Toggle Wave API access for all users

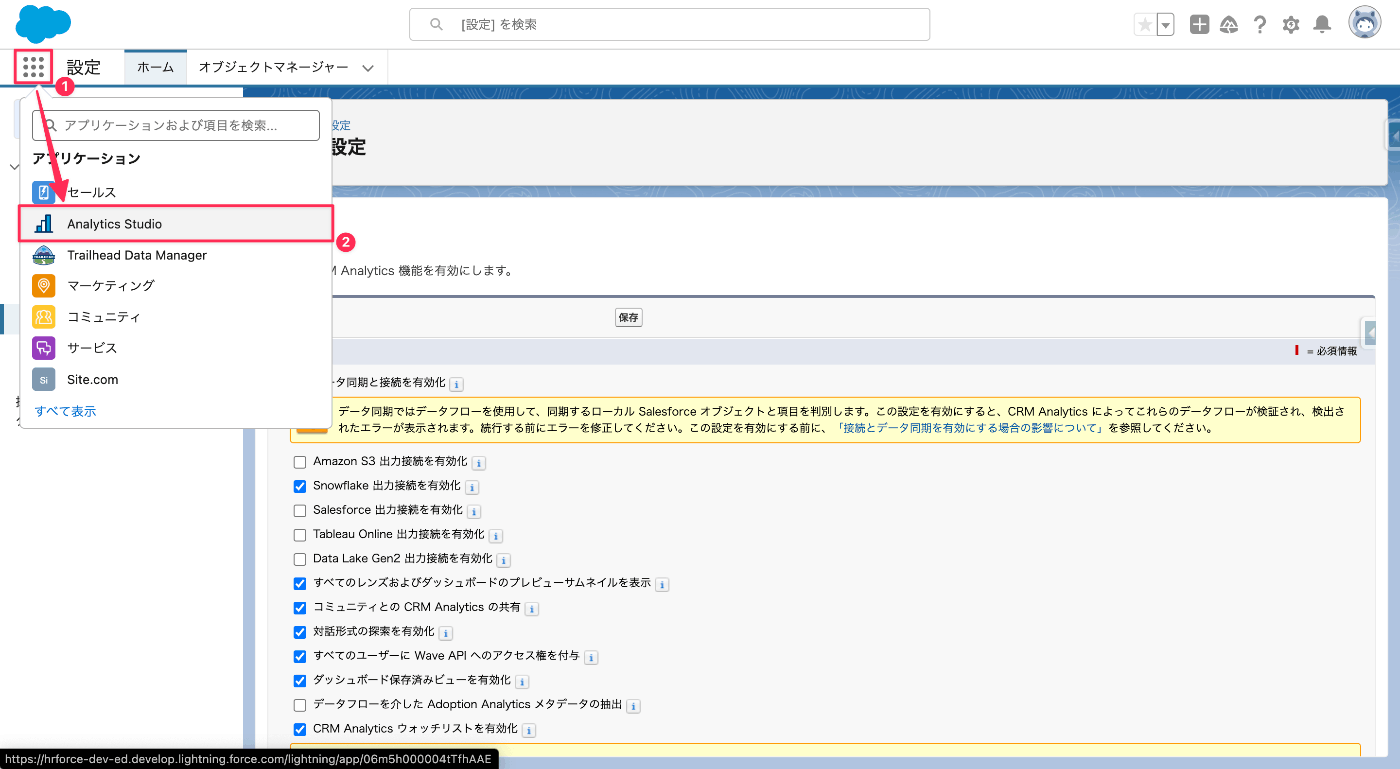pyautogui.click(x=300, y=657)
